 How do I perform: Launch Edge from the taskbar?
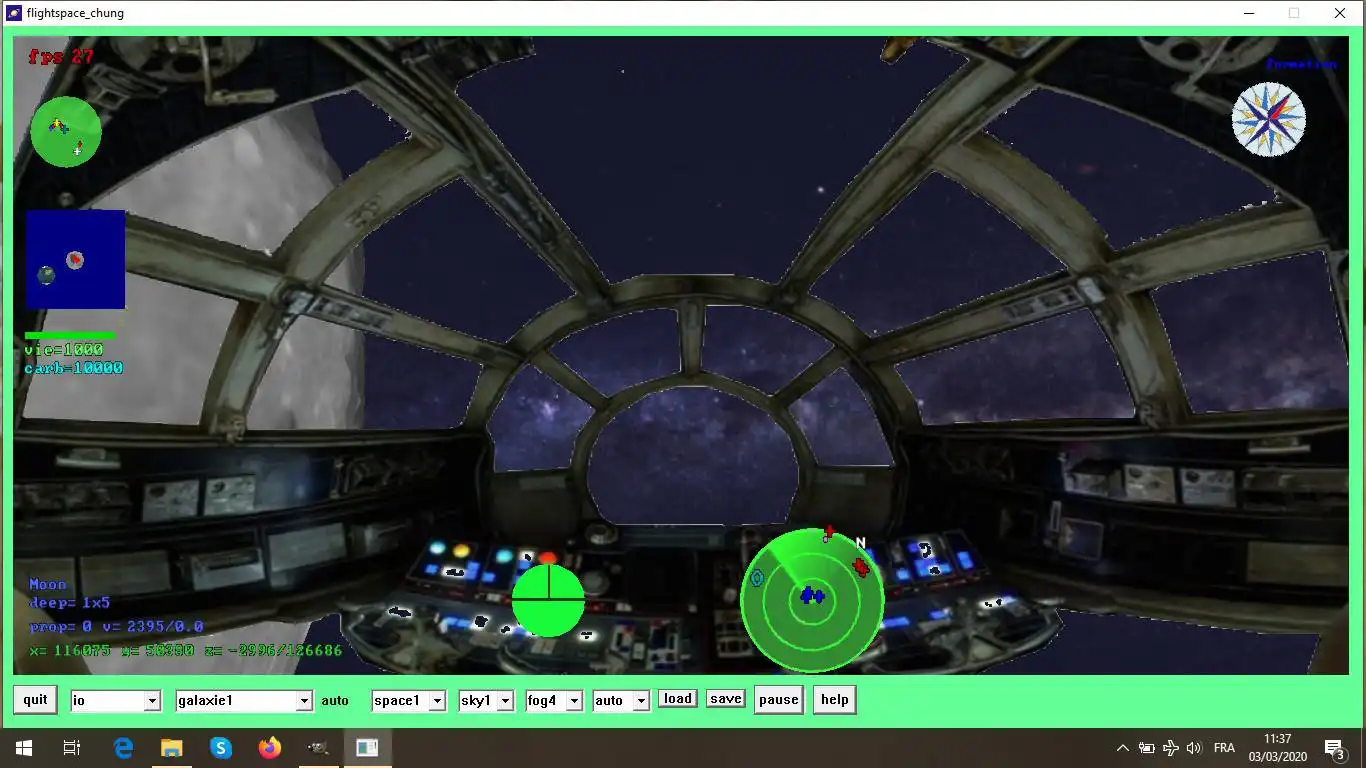(x=123, y=748)
